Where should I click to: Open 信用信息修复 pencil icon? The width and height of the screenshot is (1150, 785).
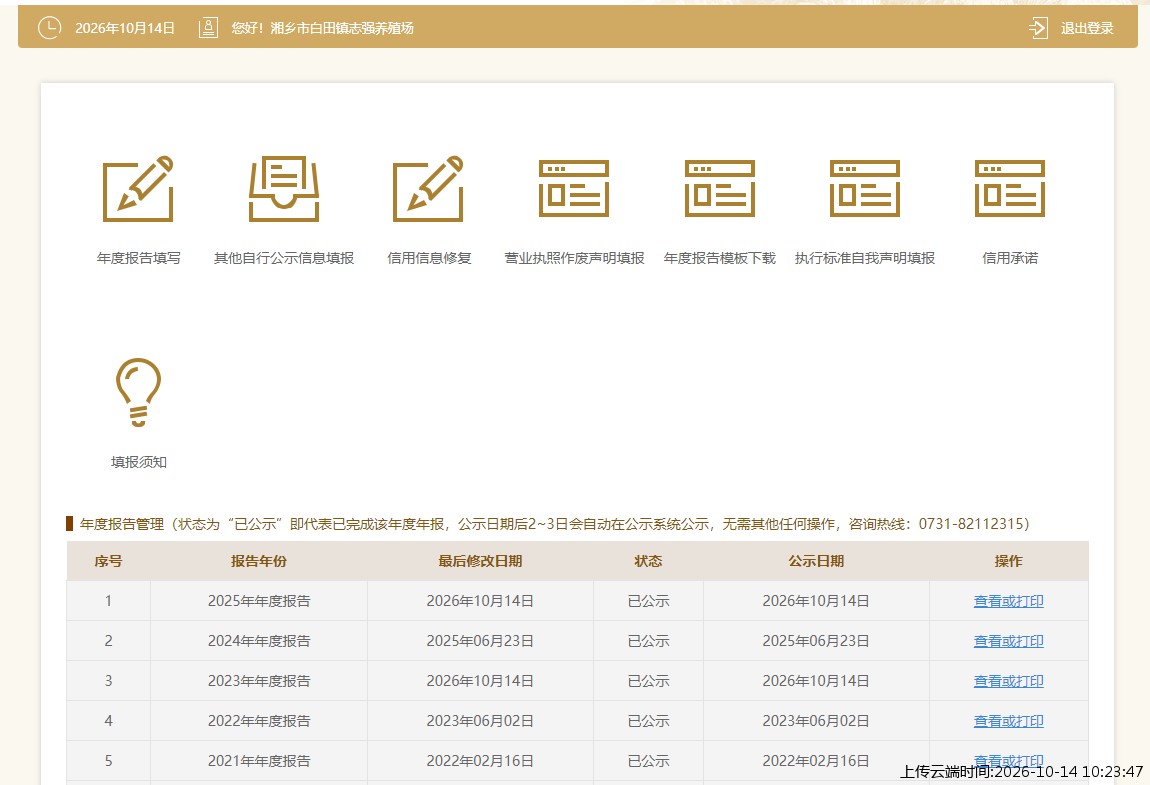(429, 189)
